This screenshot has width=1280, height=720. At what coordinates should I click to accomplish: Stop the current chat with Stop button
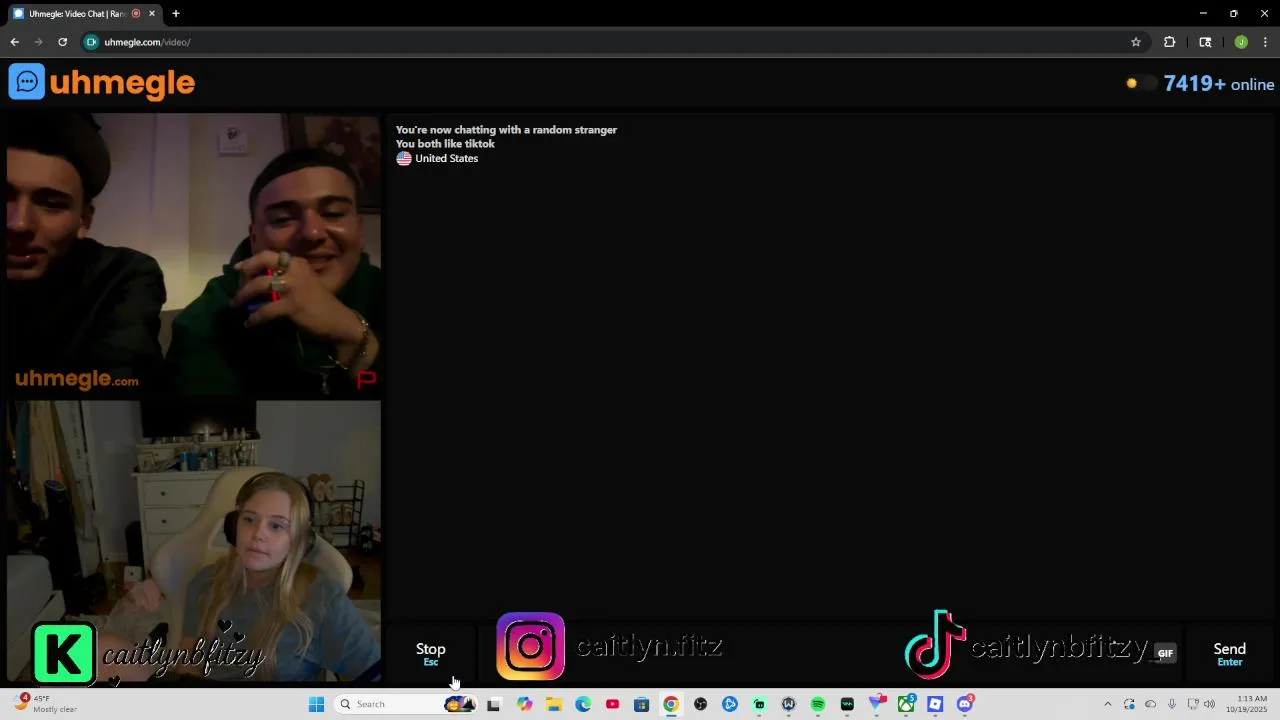(431, 654)
